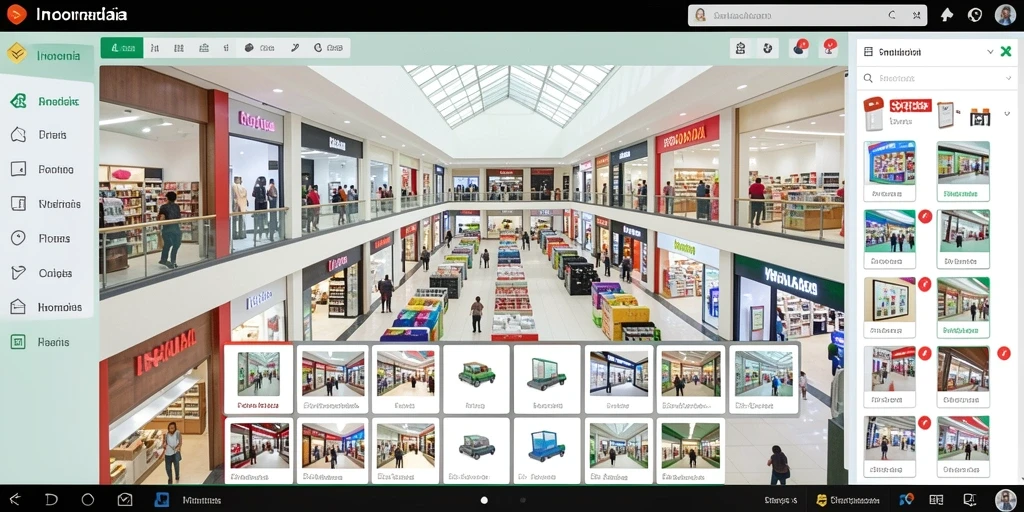Click the green X icon in the right panel header
This screenshot has width=1024, height=512.
click(x=1006, y=51)
